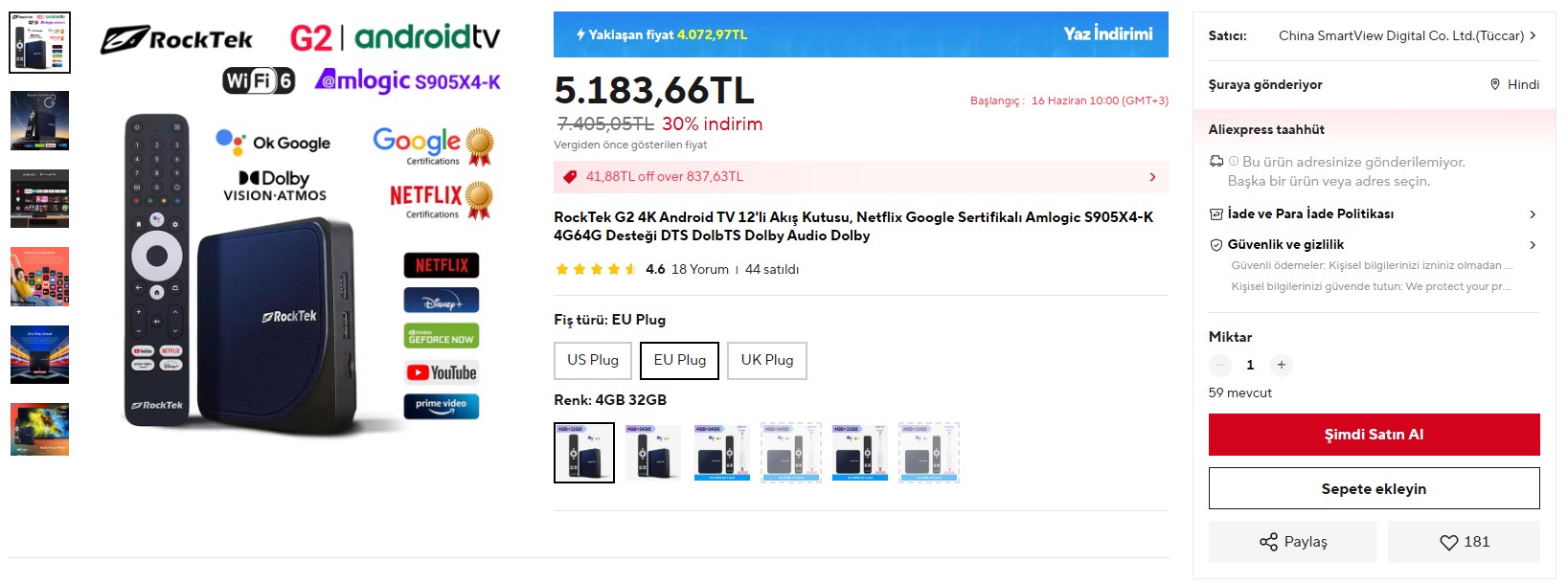Expand the İade ve Para İade Politikası row

(1374, 214)
